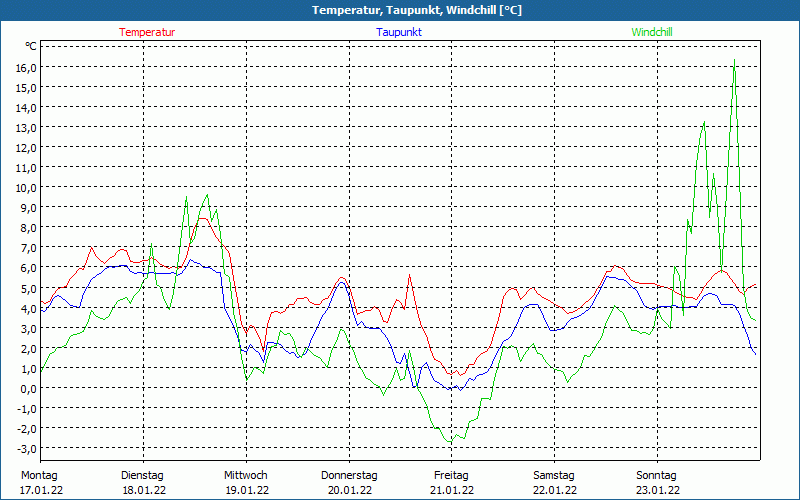
Task: Click the chart title Temperatur, Taupunkt, Windchill
Action: [x=417, y=10]
